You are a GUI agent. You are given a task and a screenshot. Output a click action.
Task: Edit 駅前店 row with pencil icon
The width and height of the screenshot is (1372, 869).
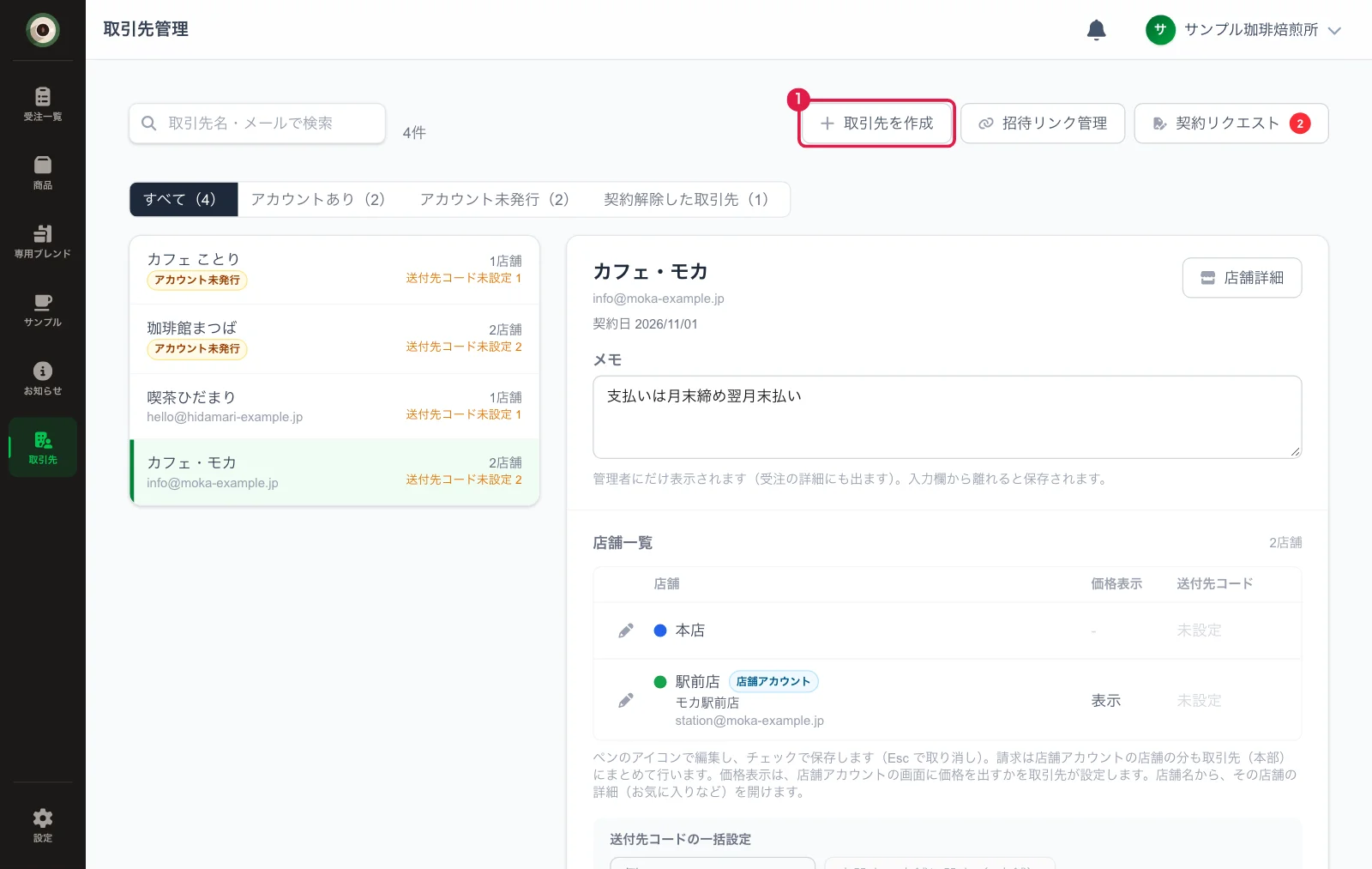click(626, 701)
